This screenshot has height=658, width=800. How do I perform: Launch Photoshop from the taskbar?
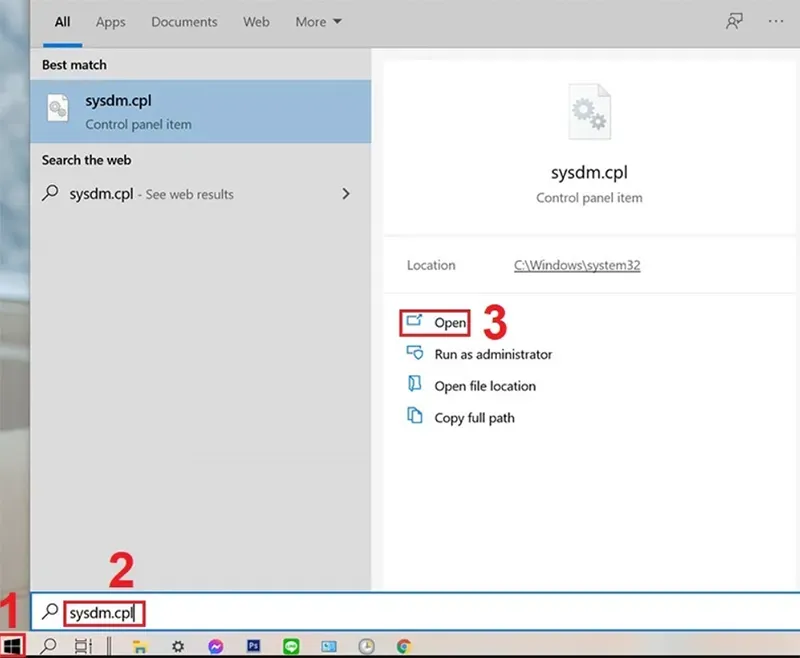(253, 646)
